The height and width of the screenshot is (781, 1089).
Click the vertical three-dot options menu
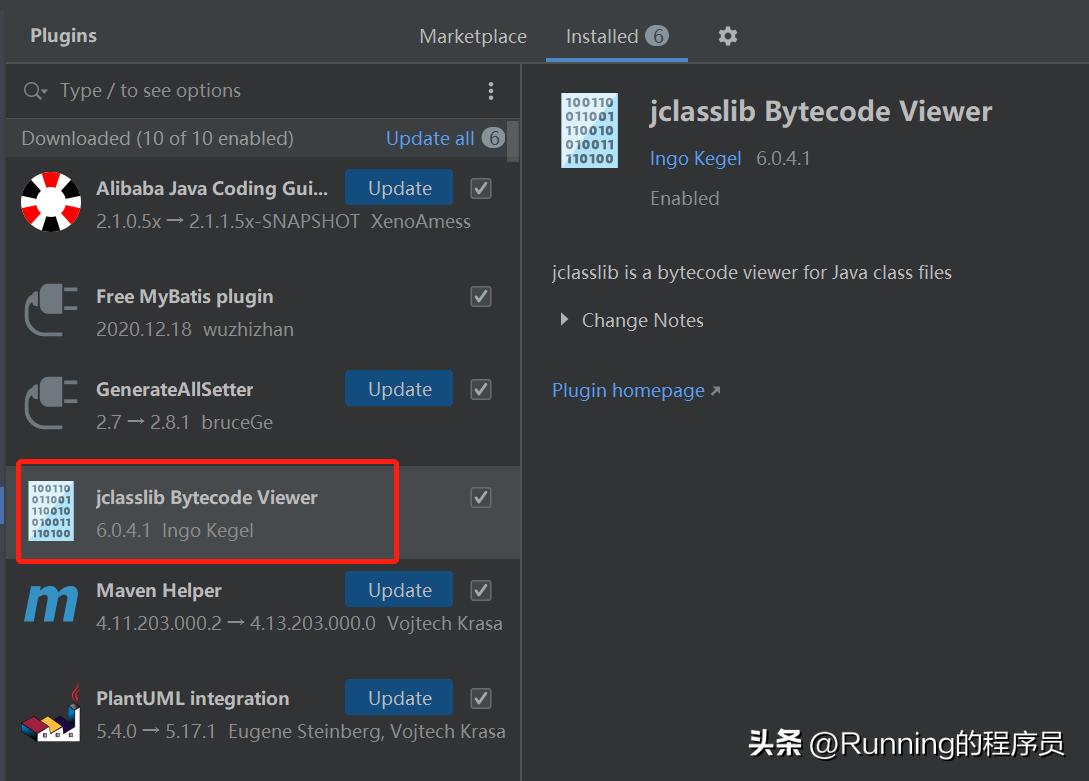point(490,91)
